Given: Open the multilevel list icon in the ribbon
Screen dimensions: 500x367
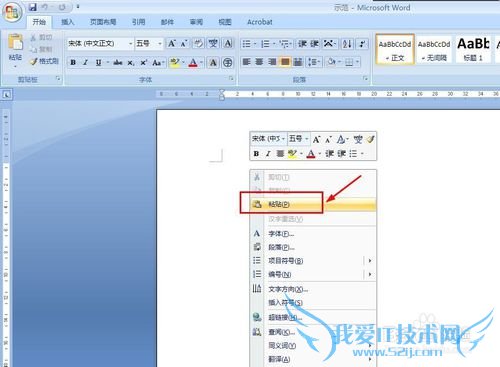Looking at the screenshot, I should (x=284, y=44).
